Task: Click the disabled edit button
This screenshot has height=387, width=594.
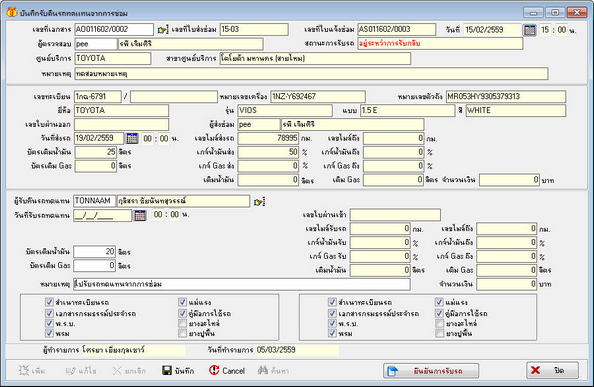Action: [81, 370]
